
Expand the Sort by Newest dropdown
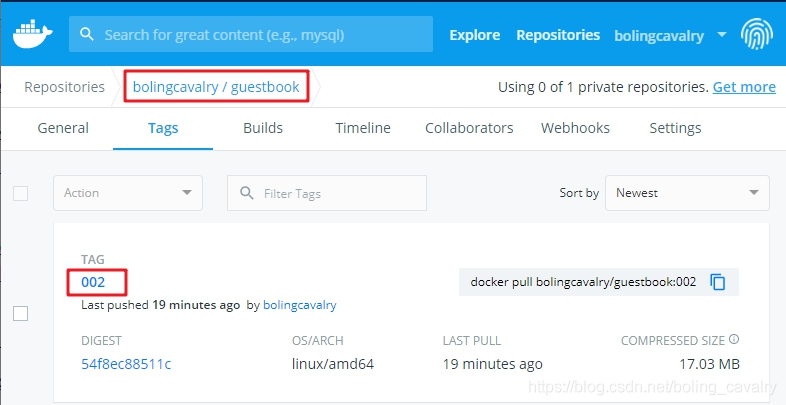(x=687, y=193)
